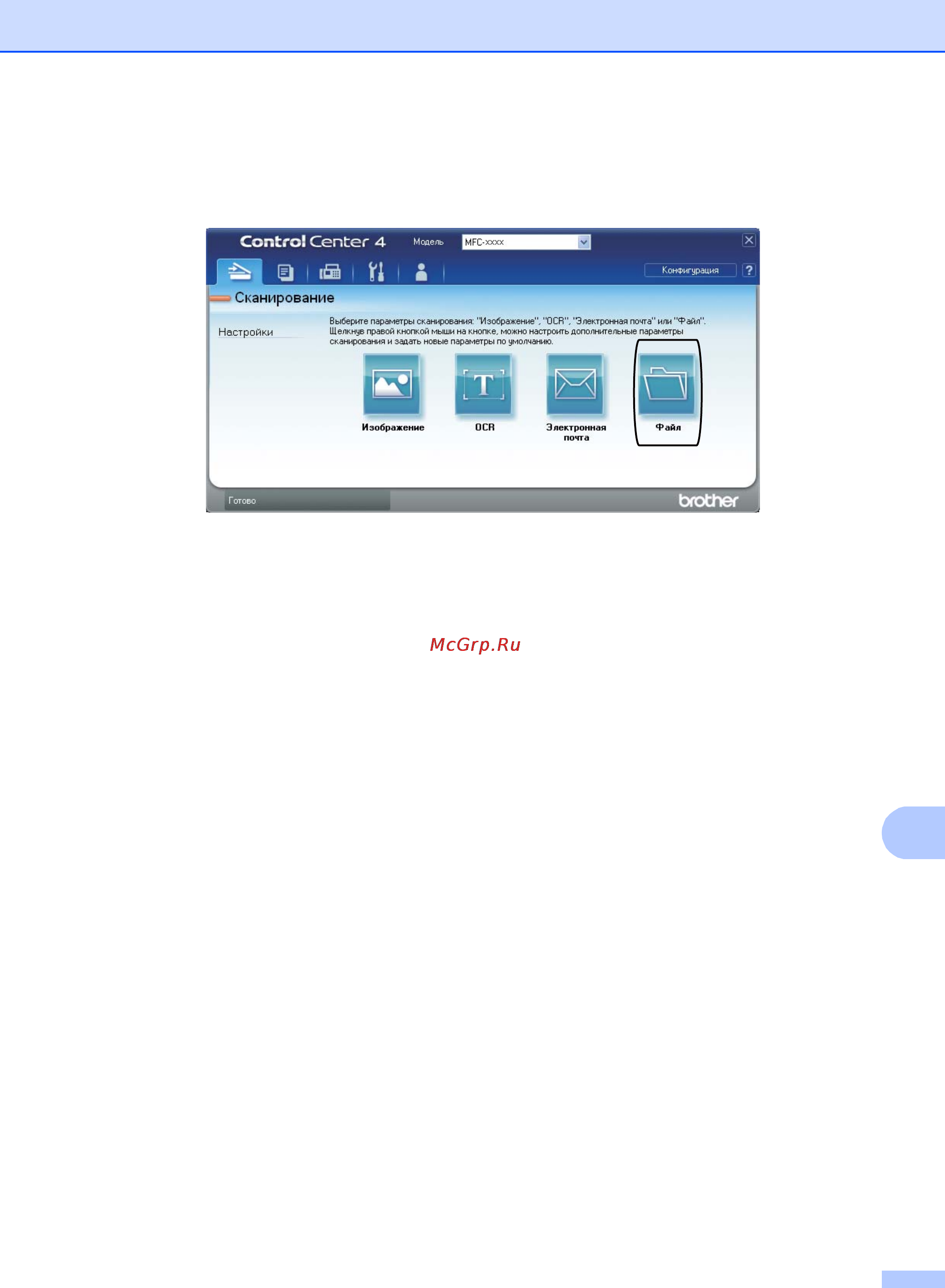Click the brother logo
The width and height of the screenshot is (945, 1288).
coord(708,500)
